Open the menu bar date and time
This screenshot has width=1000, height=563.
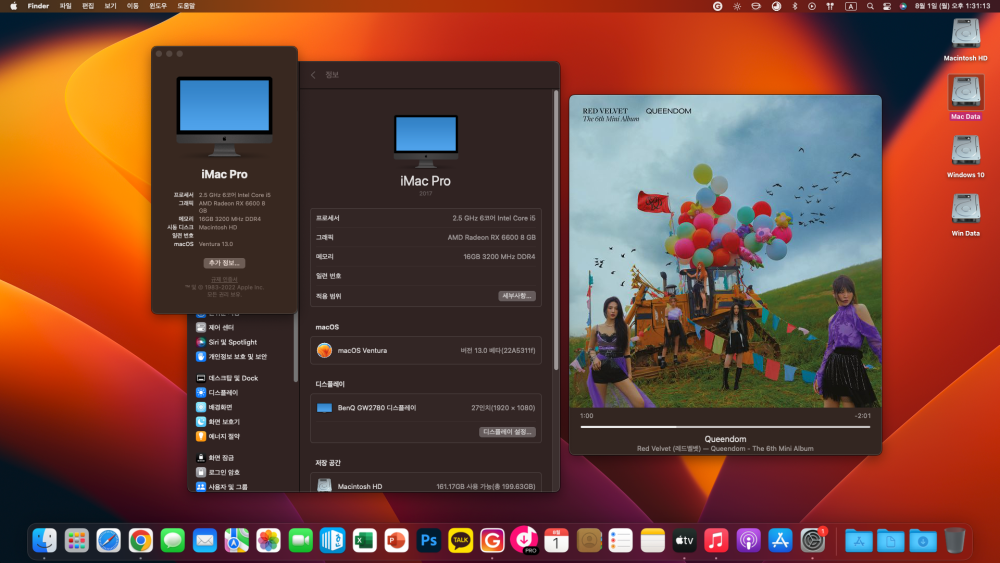tap(952, 6)
